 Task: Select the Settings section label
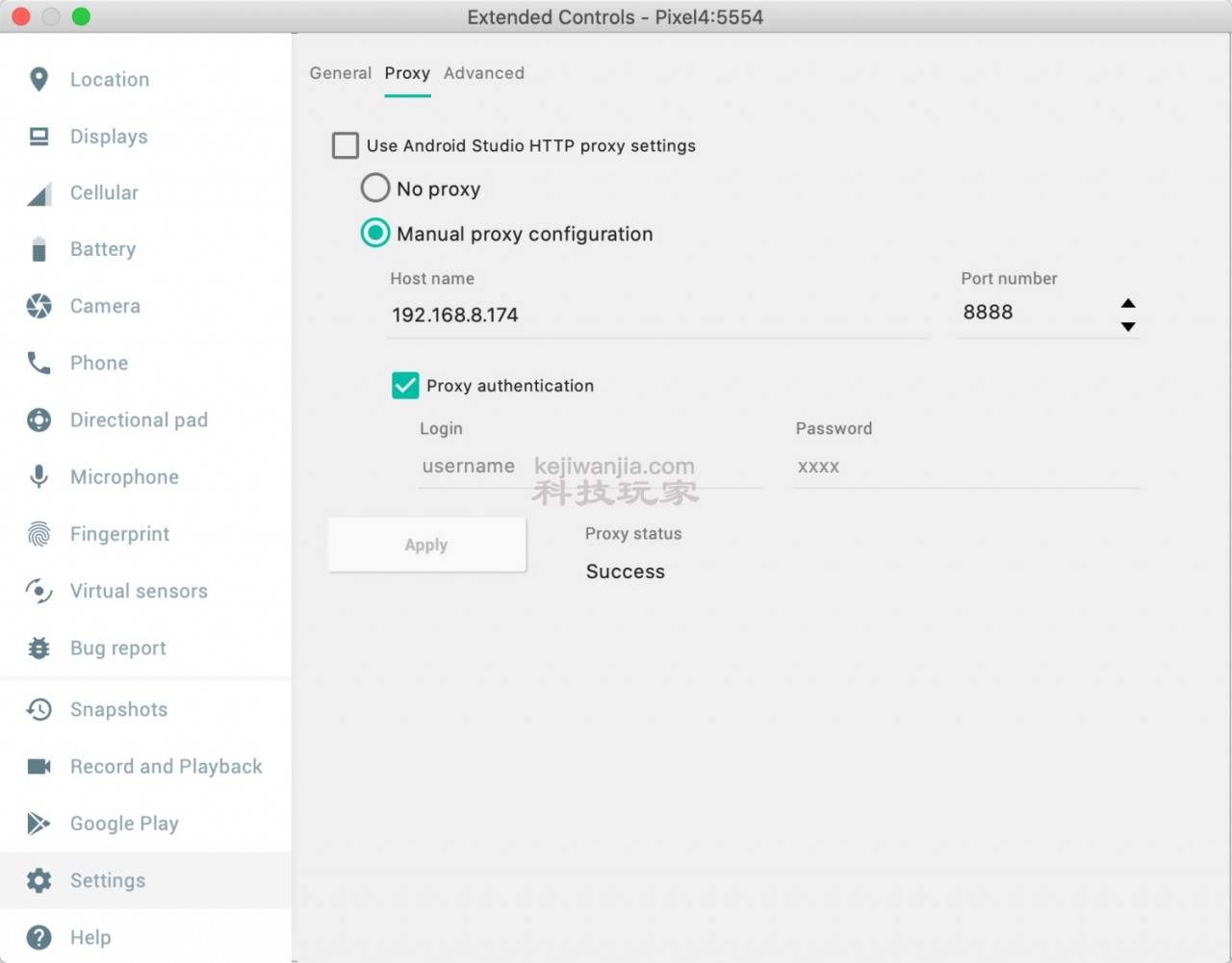[108, 880]
